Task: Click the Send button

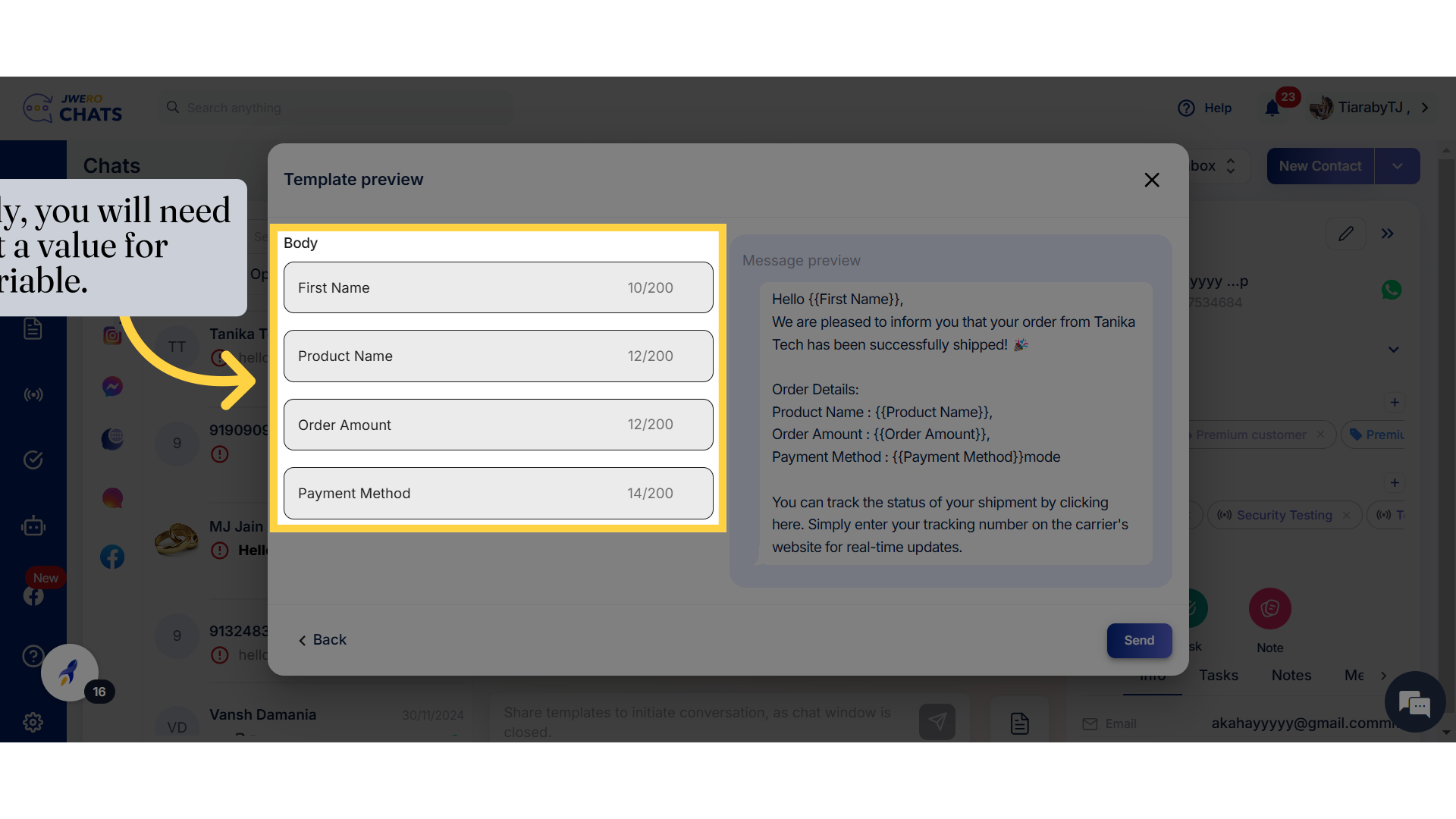Action: pos(1138,641)
